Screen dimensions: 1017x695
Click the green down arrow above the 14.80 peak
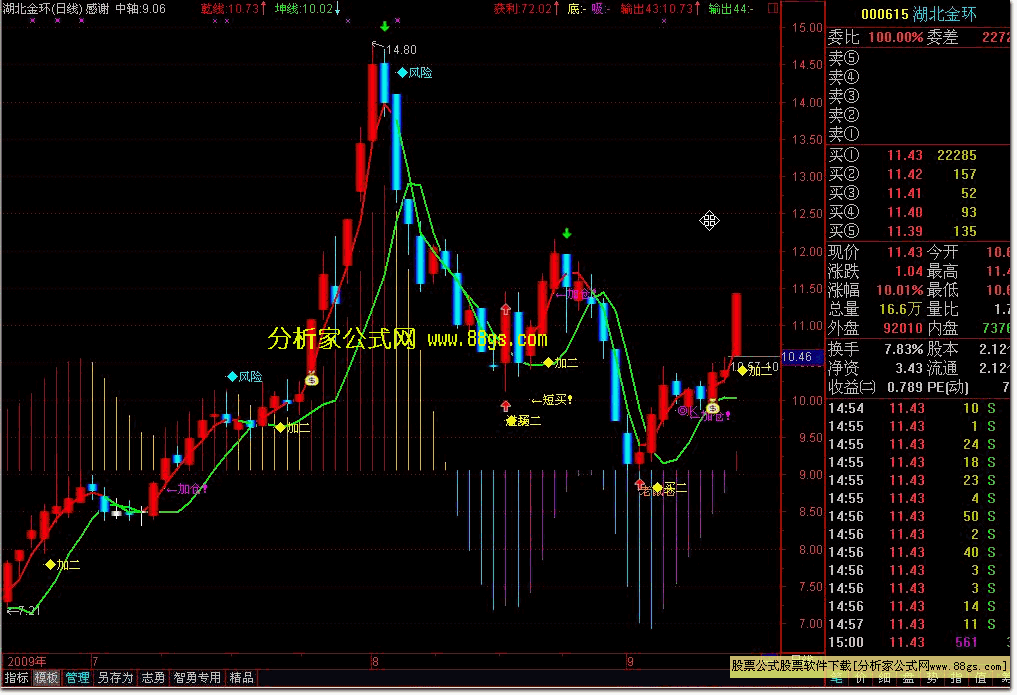[x=385, y=27]
